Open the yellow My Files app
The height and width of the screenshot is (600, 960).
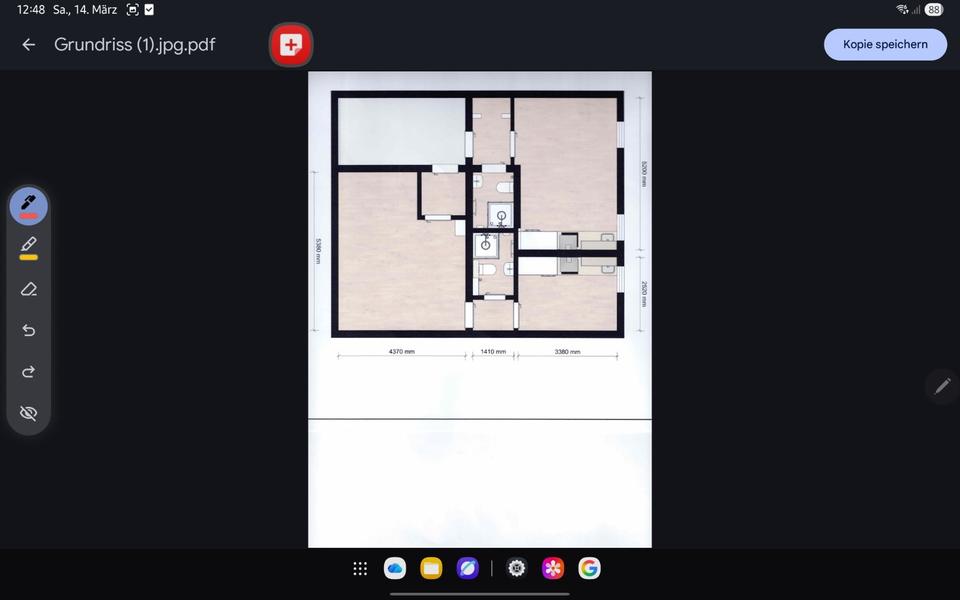431,568
